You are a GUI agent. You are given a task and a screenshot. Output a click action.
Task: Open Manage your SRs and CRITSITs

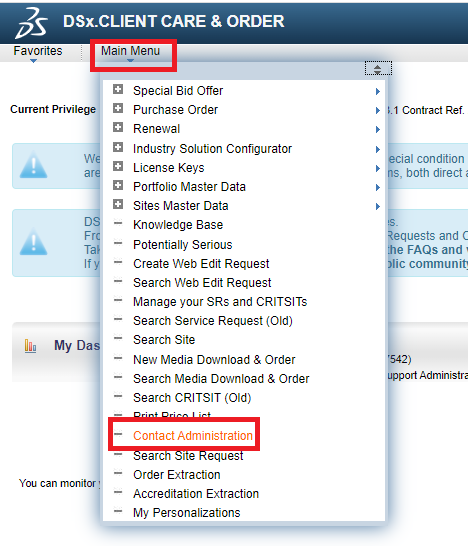[x=220, y=302]
